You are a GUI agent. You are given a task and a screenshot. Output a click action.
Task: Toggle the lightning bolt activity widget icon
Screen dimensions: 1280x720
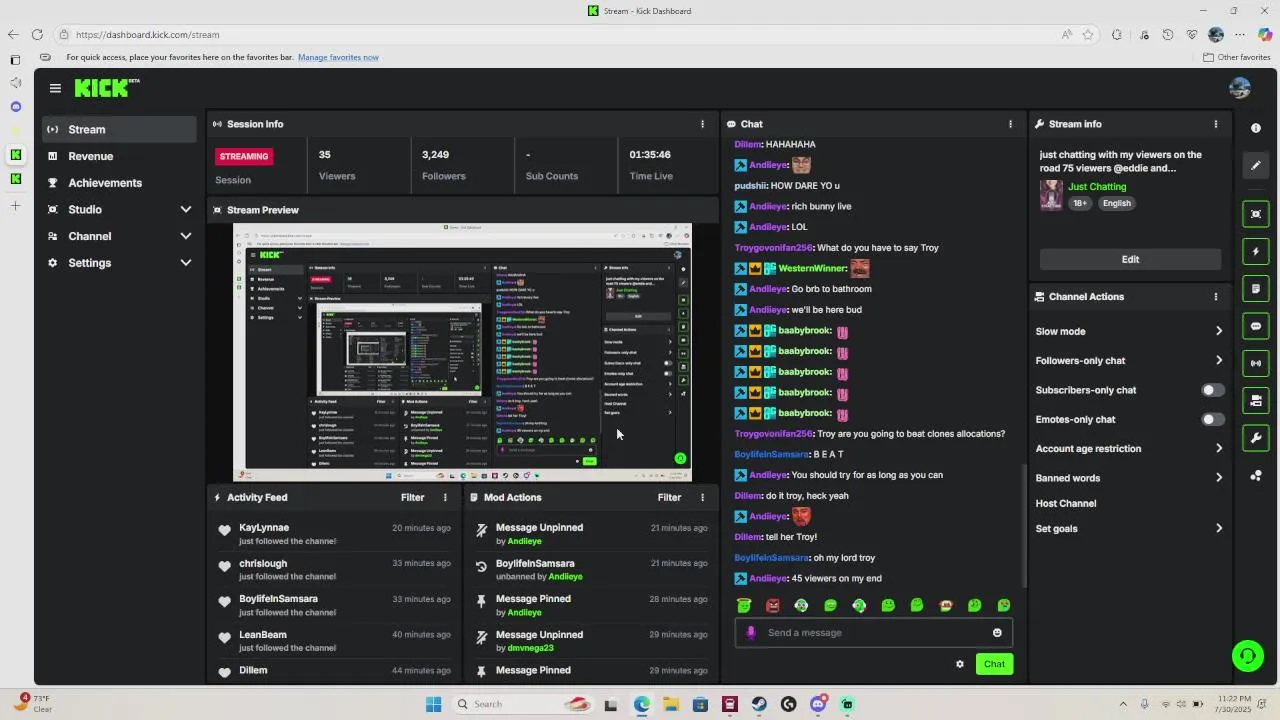point(1256,251)
